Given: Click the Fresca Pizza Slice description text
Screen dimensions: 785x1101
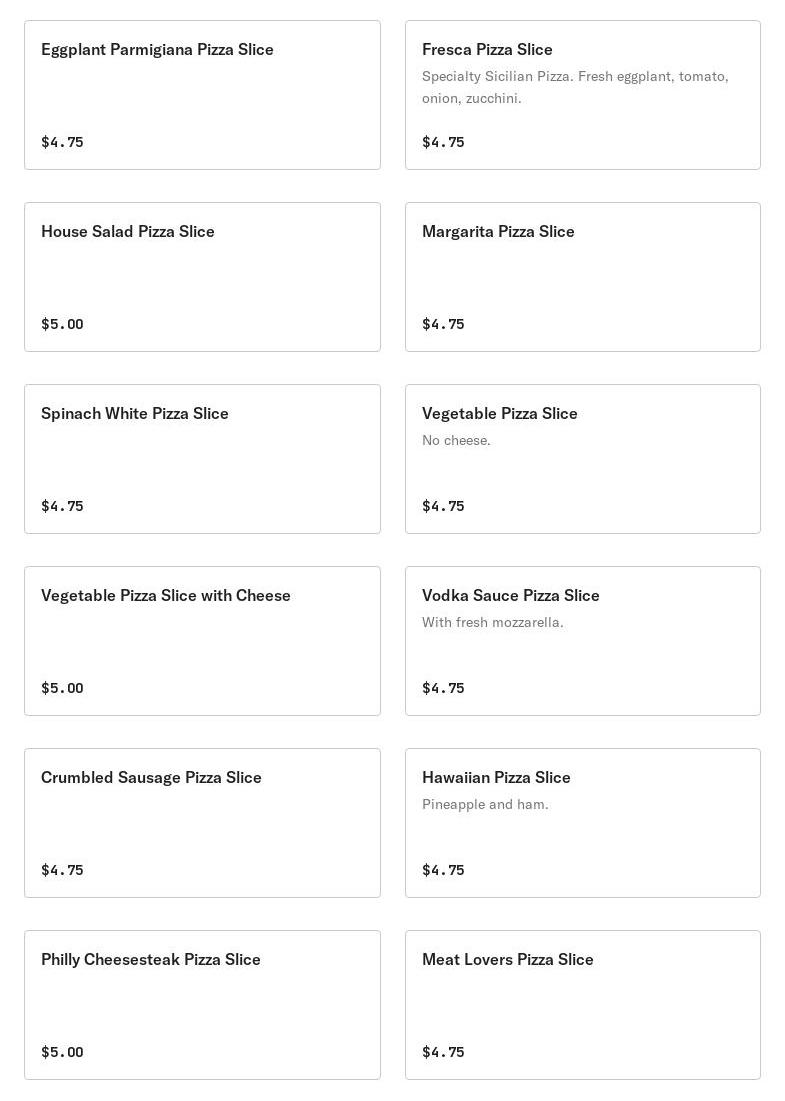Looking at the screenshot, I should point(574,87).
